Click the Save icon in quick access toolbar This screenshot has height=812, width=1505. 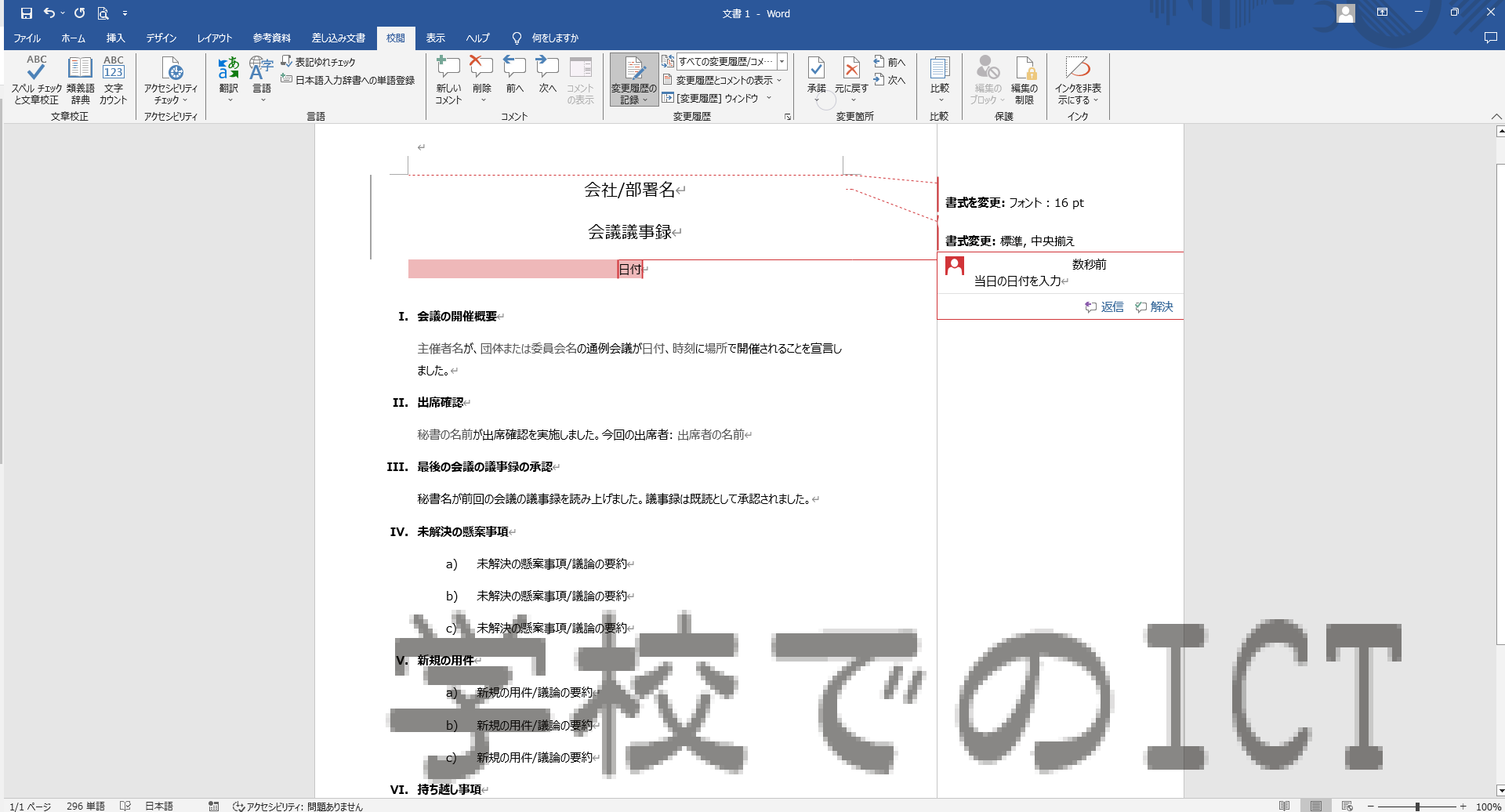pyautogui.click(x=26, y=13)
